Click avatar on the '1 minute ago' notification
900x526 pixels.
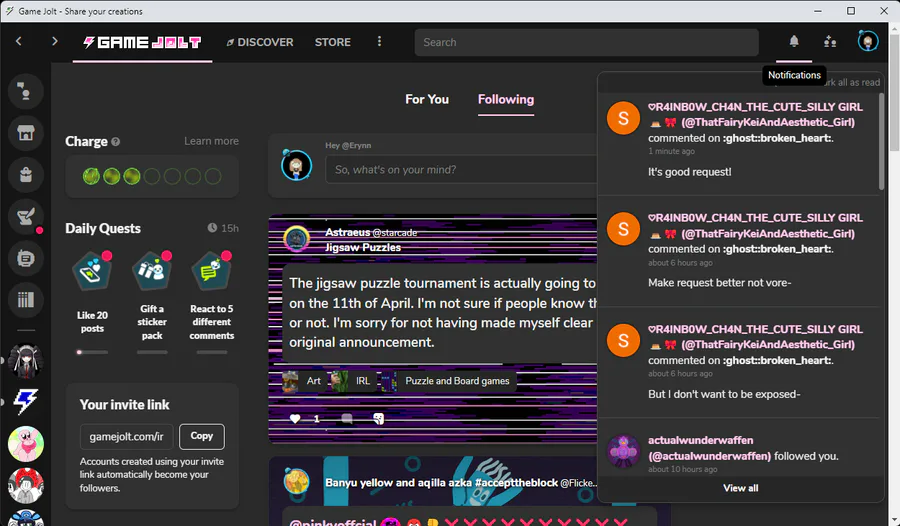tap(623, 118)
